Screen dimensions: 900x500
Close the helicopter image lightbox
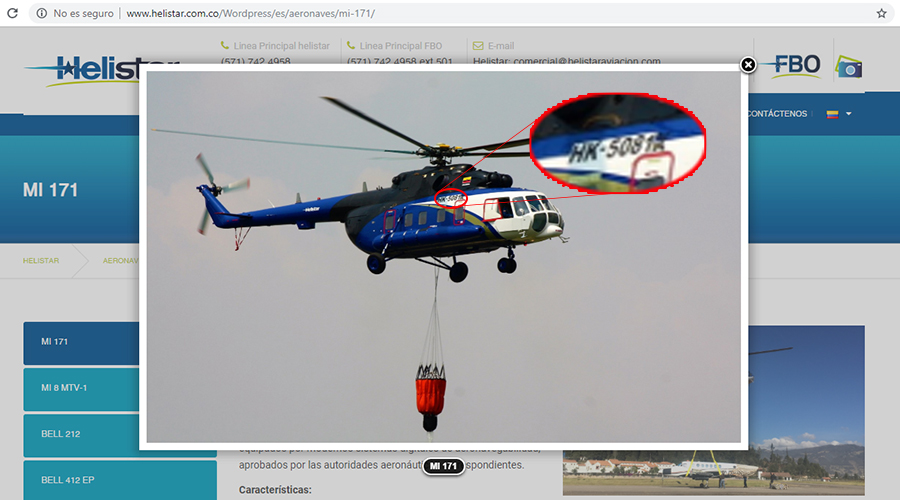(748, 65)
